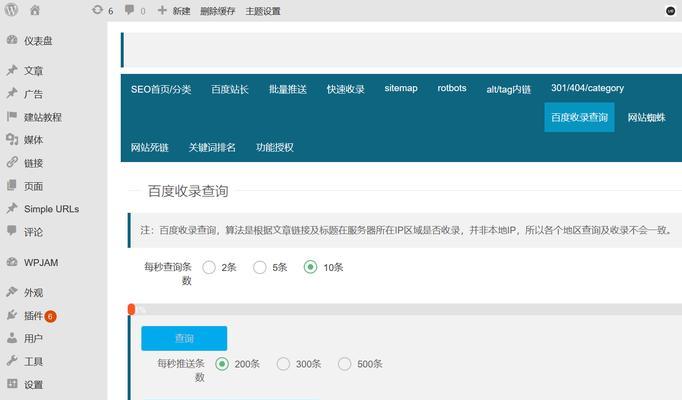Open the user avatar at top right
Viewport: 682px width, 400px height.
[x=670, y=11]
